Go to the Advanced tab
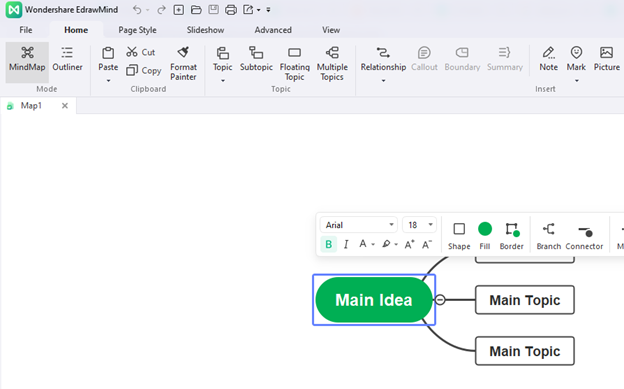 pyautogui.click(x=273, y=30)
